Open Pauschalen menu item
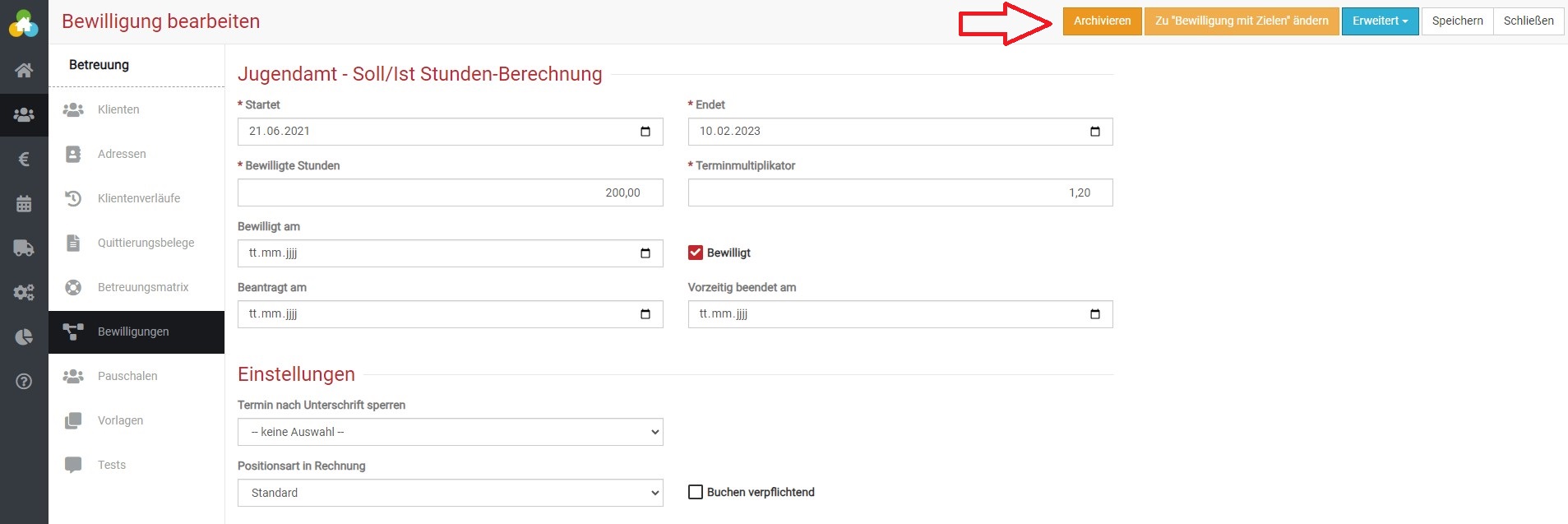This screenshot has width=1568, height=524. pyautogui.click(x=136, y=376)
